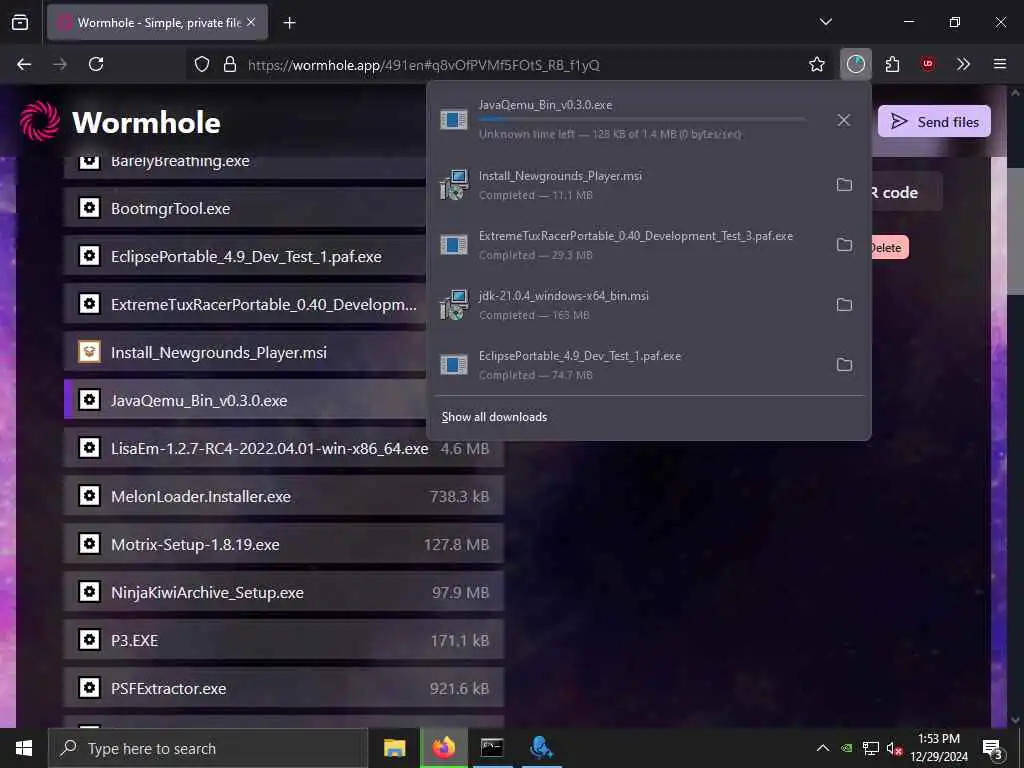Cancel JavaQemu_Bin_v0.3.0.exe download

click(x=844, y=120)
